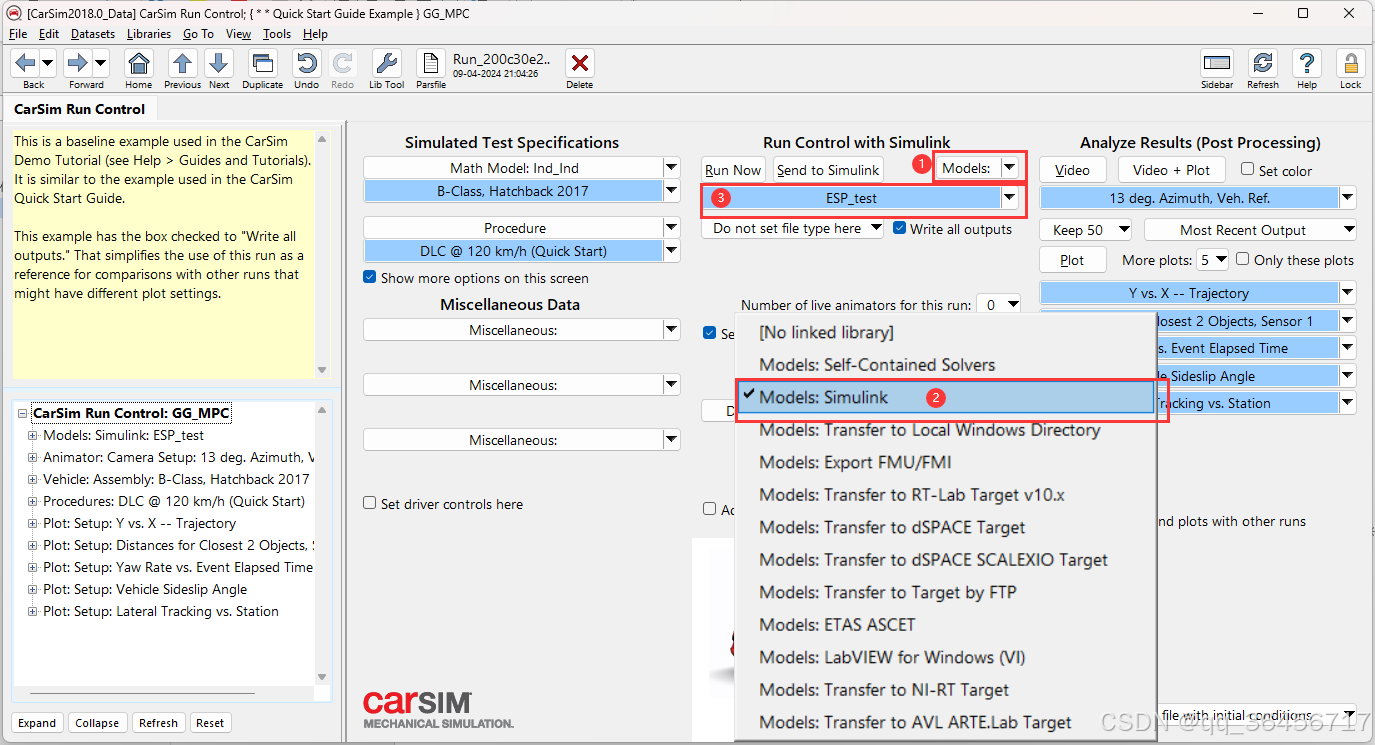Image resolution: width=1375 pixels, height=745 pixels.
Task: Expand Procedures: DLC @ 120 km/h node
Action: point(32,501)
